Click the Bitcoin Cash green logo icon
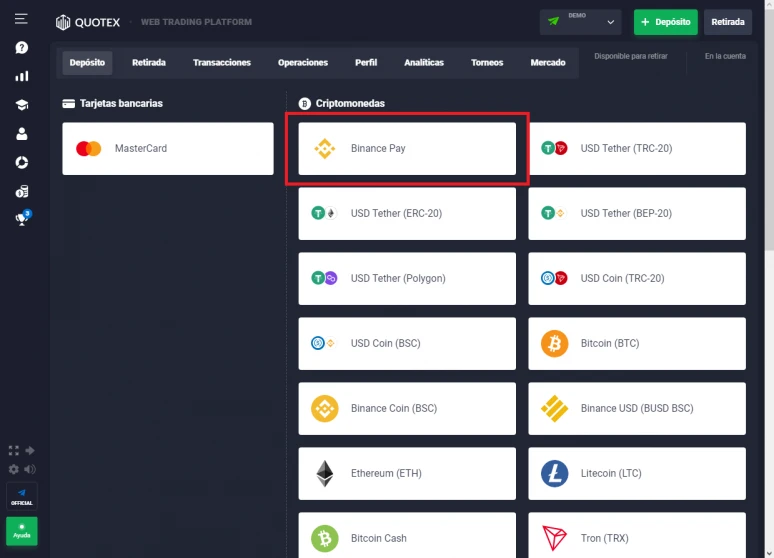774x558 pixels. pyautogui.click(x=325, y=538)
